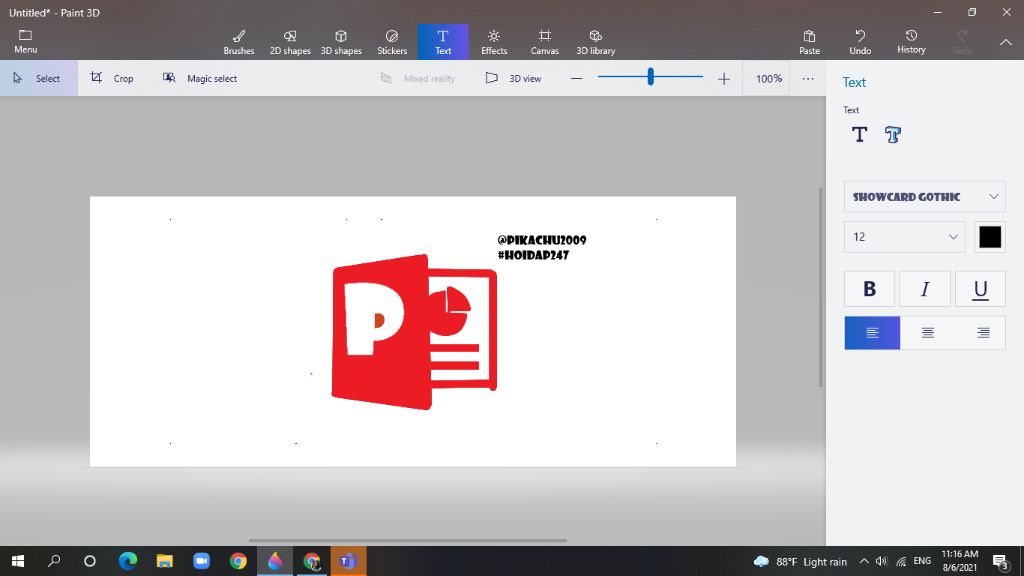Image resolution: width=1024 pixels, height=576 pixels.
Task: Toggle Italic formatting
Action: tap(925, 289)
